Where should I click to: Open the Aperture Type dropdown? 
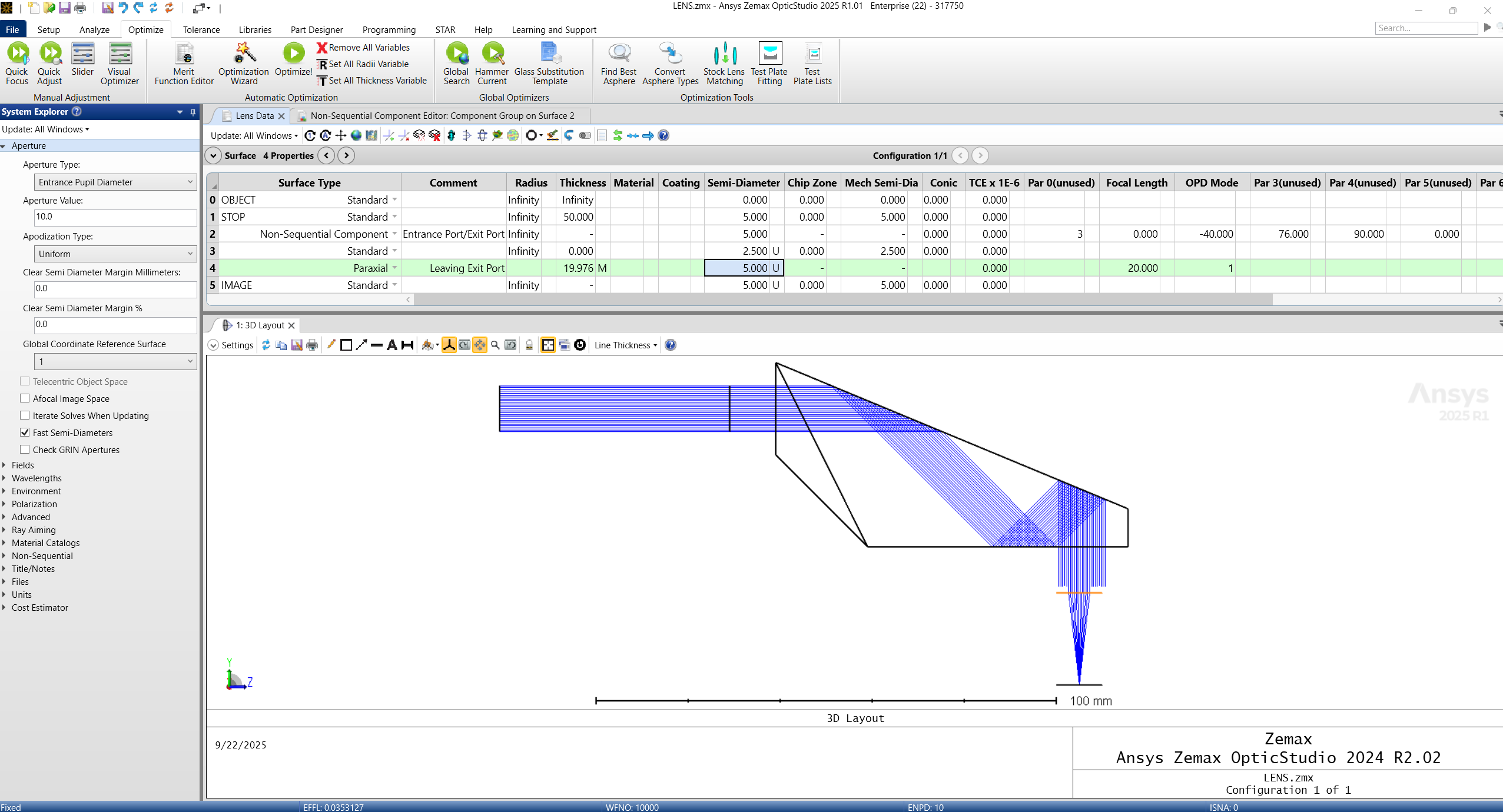pyautogui.click(x=115, y=182)
